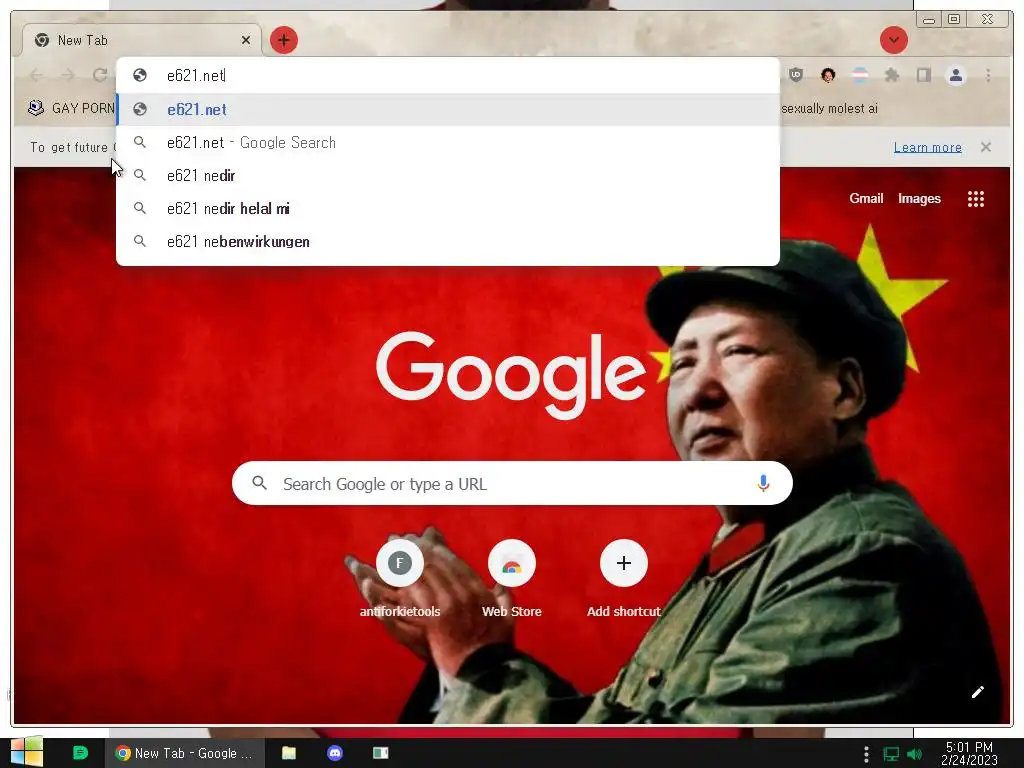Open the green chat app in the taskbar
This screenshot has height=768, width=1024.
pyautogui.click(x=80, y=753)
